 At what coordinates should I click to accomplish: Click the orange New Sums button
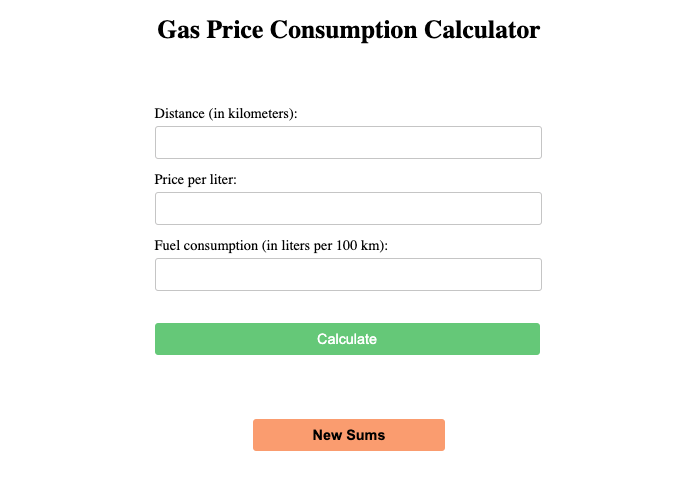coord(348,435)
